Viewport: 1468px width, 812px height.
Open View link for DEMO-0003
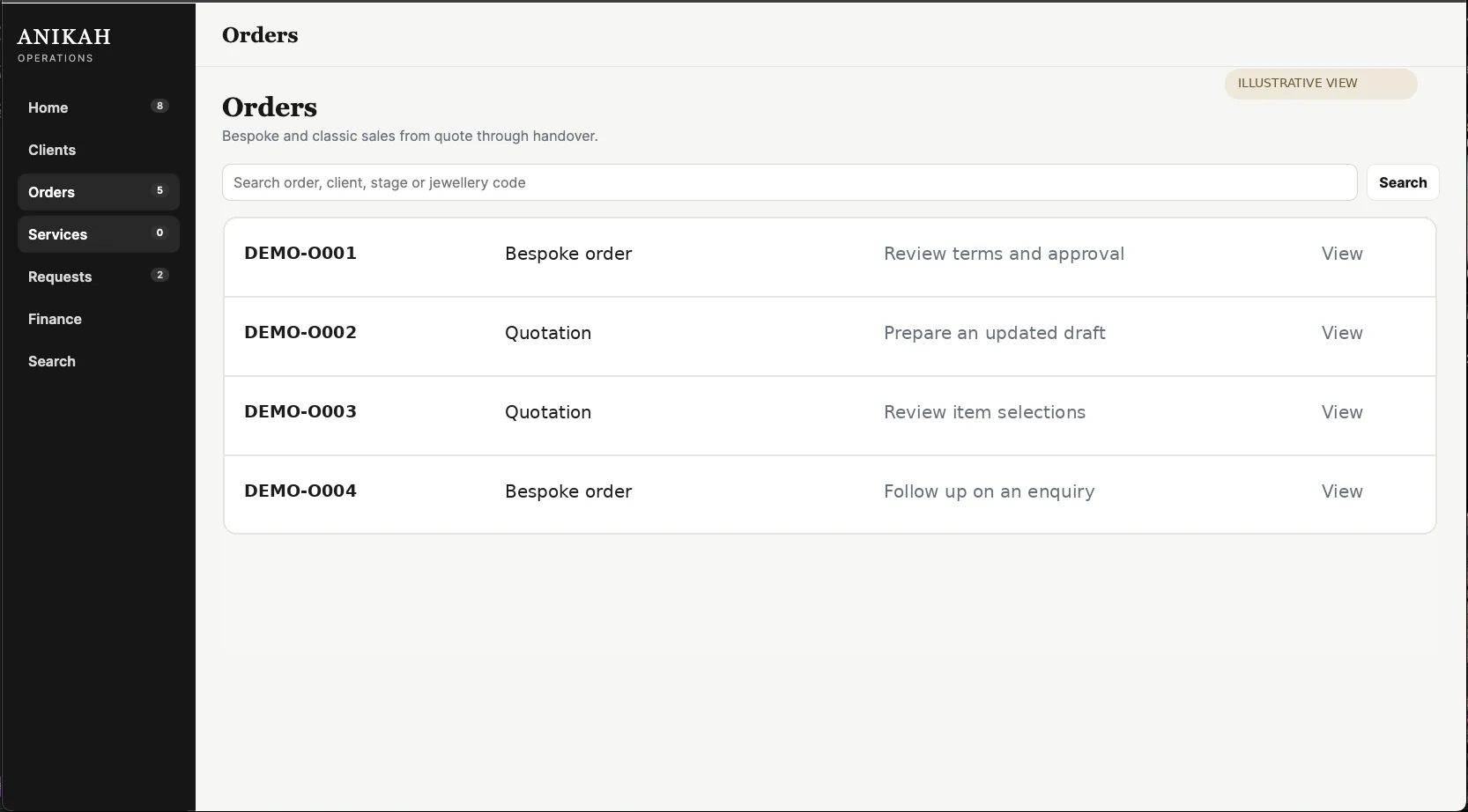(1342, 412)
